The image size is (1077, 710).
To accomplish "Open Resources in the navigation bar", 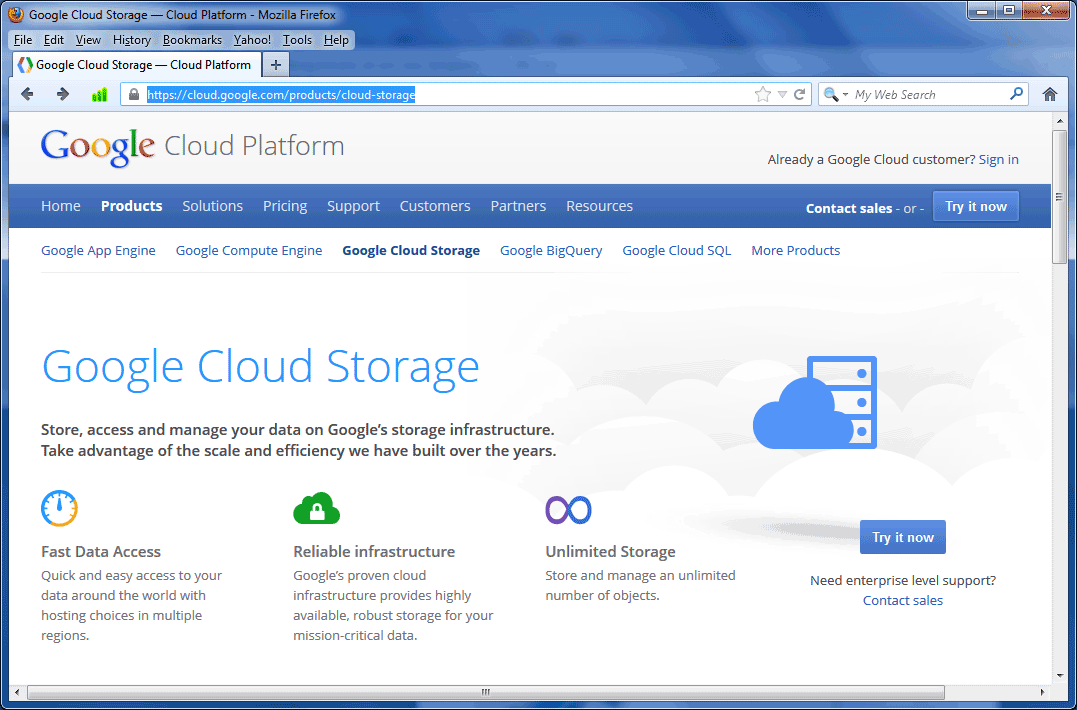I will (599, 206).
